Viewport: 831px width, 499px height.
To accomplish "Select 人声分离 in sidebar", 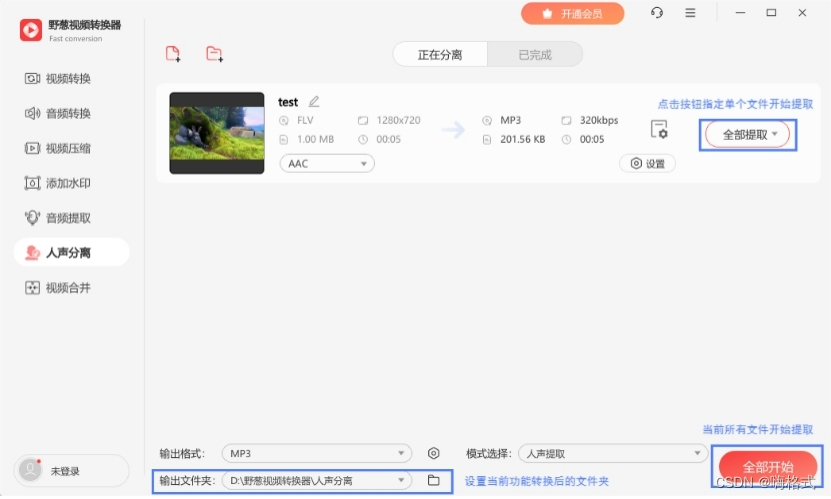I will 72,252.
